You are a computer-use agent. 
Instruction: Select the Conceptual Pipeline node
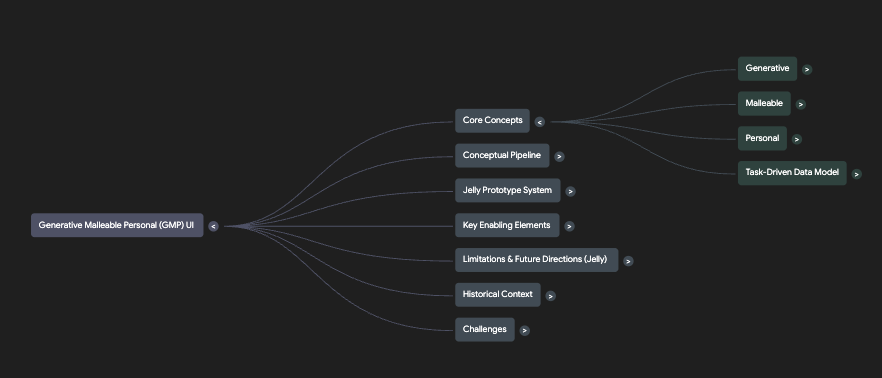[x=502, y=155]
